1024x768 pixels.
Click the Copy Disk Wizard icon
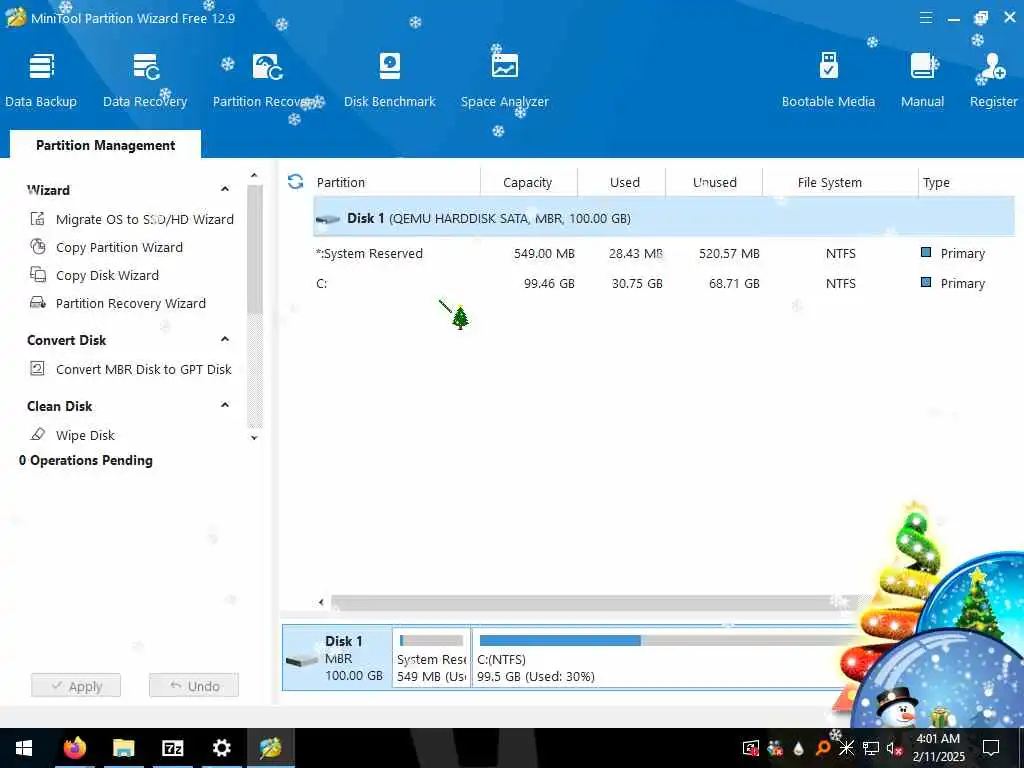click(38, 275)
